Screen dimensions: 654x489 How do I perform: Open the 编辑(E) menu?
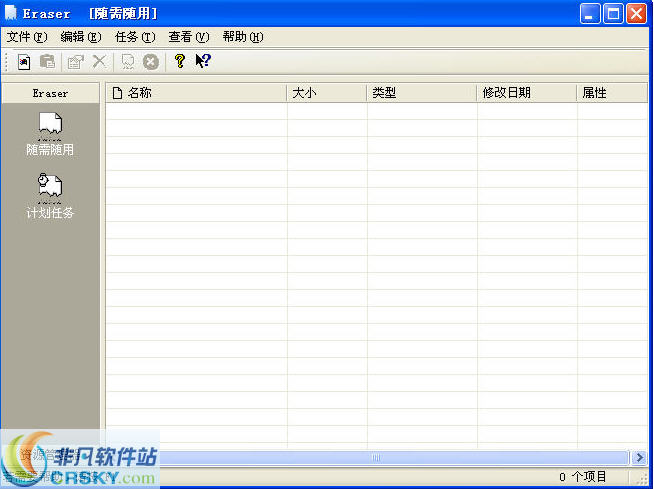pyautogui.click(x=81, y=37)
